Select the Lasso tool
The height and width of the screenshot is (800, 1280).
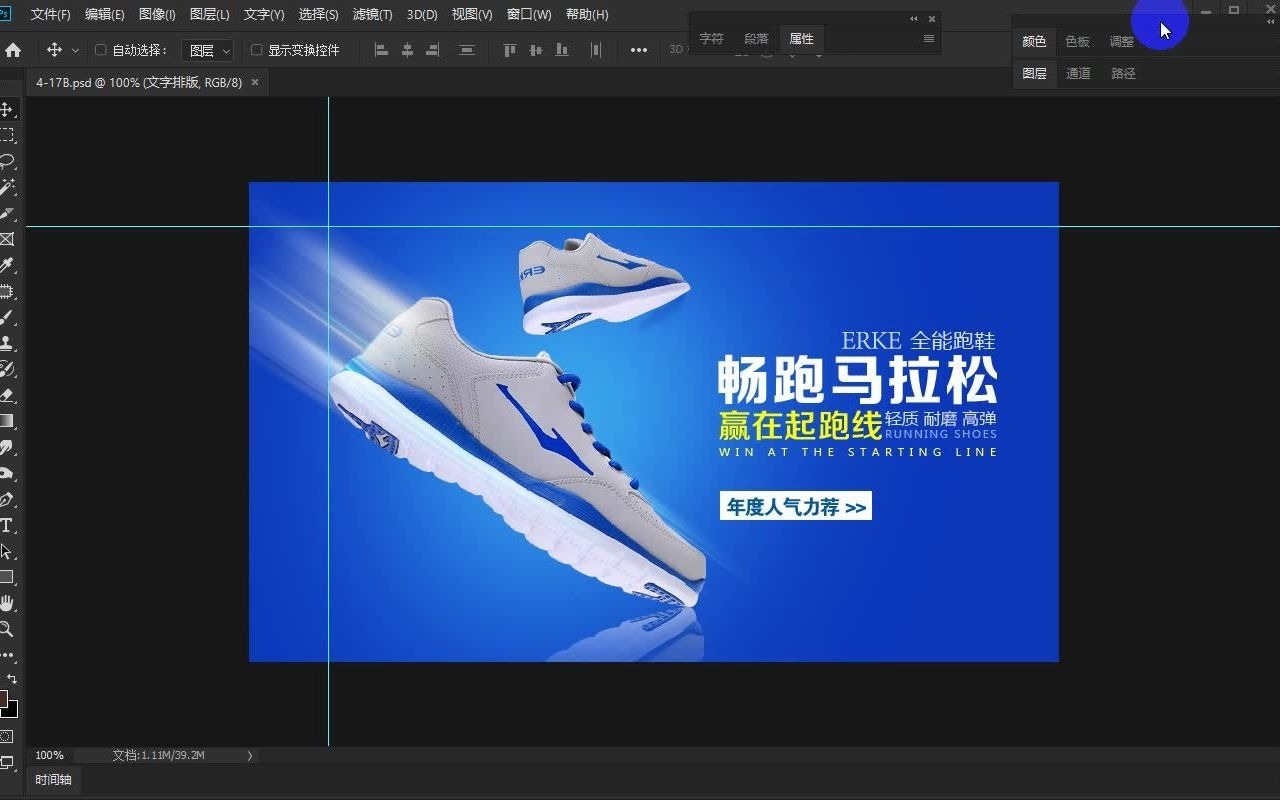6,161
